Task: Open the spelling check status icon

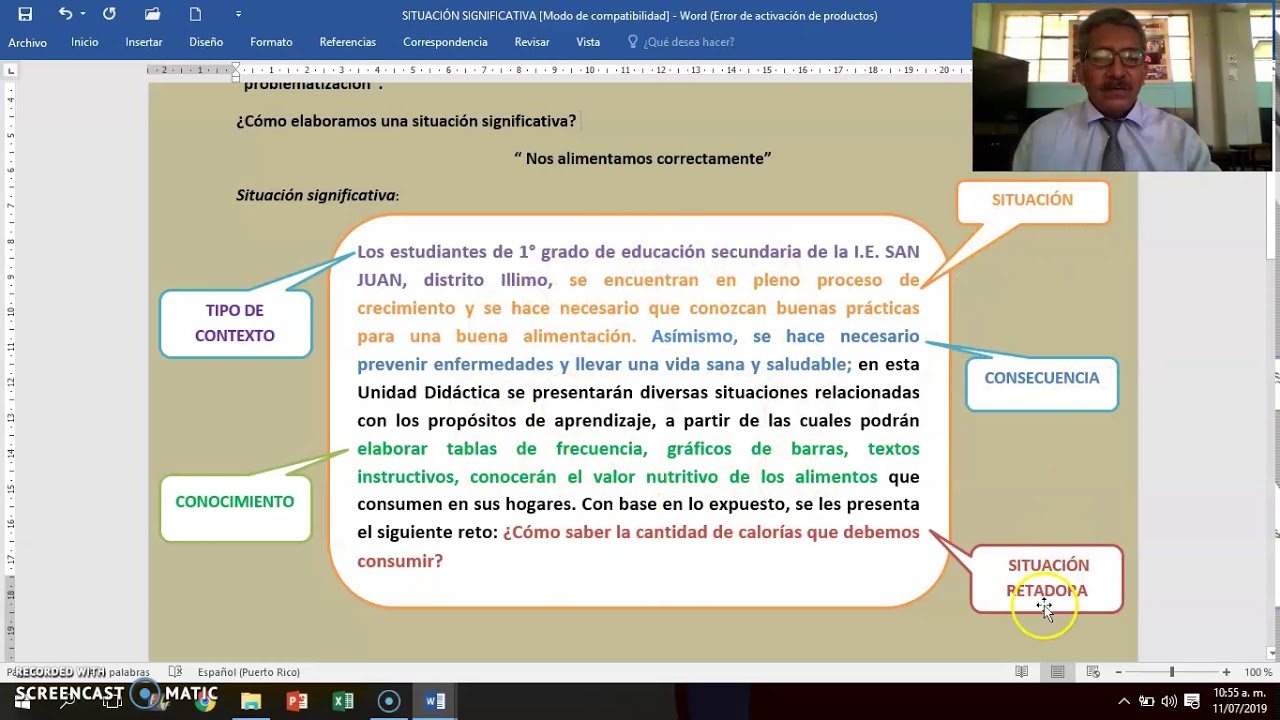Action: (x=174, y=672)
